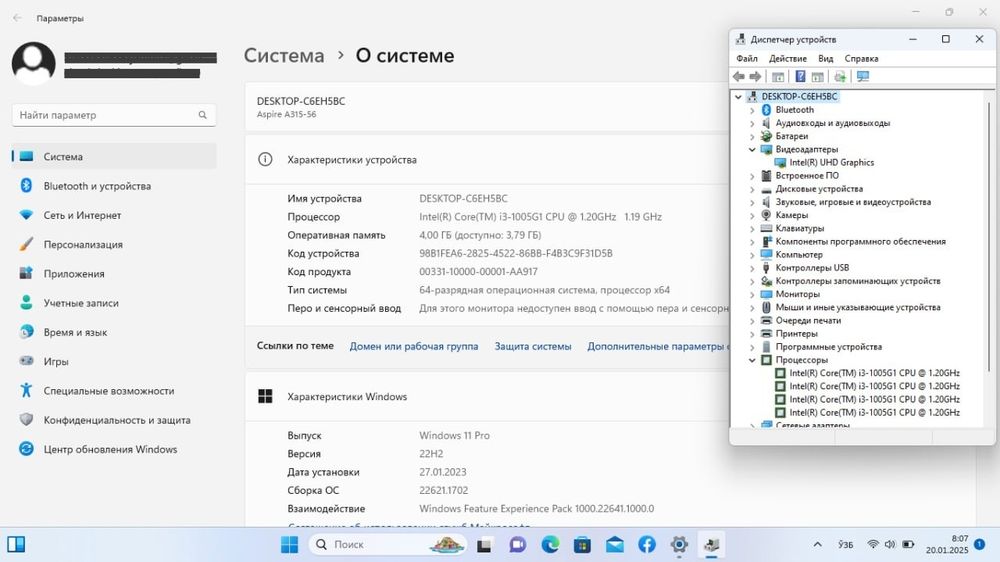Open Система in Settings sidebar
Viewport: 1000px width, 562px height.
[114, 156]
